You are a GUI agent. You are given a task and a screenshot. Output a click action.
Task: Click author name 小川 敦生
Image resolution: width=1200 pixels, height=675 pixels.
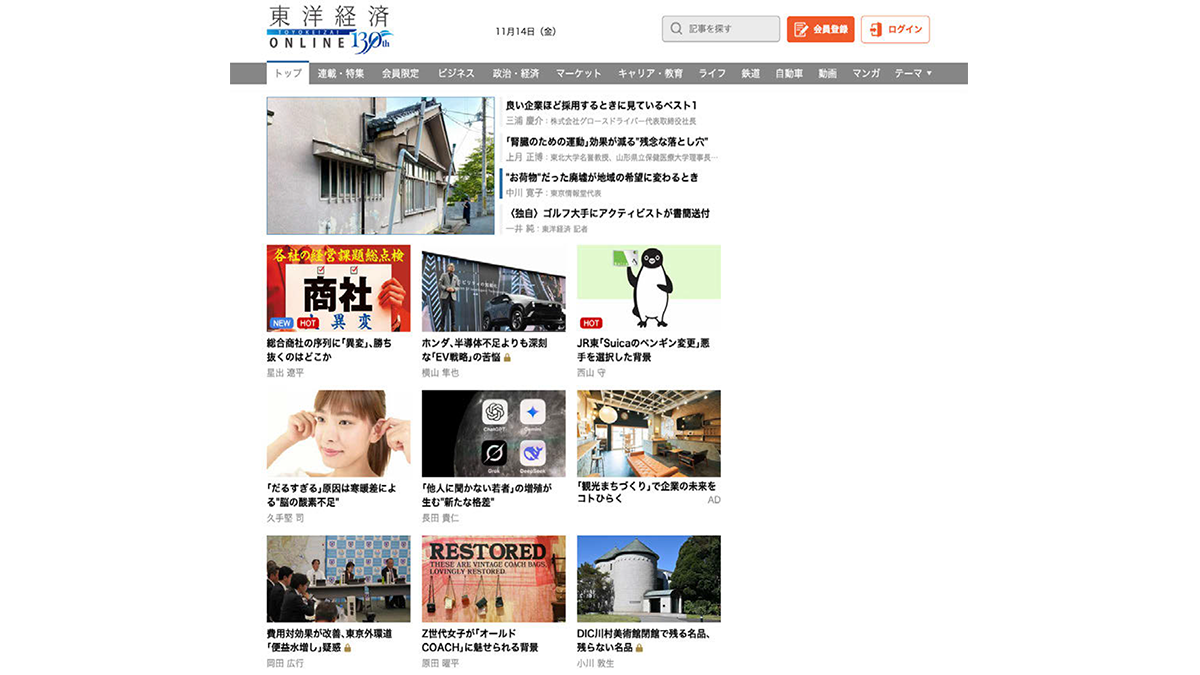pyautogui.click(x=595, y=663)
